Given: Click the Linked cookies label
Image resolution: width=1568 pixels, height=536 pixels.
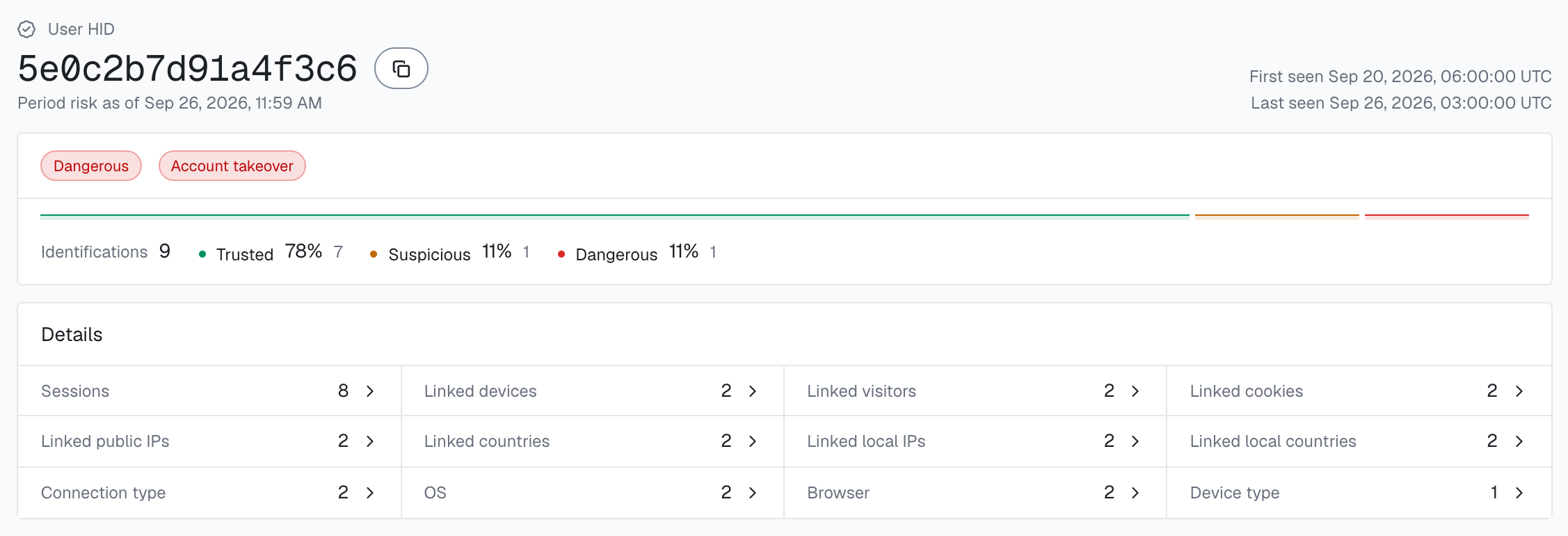Looking at the screenshot, I should click(x=1247, y=391).
